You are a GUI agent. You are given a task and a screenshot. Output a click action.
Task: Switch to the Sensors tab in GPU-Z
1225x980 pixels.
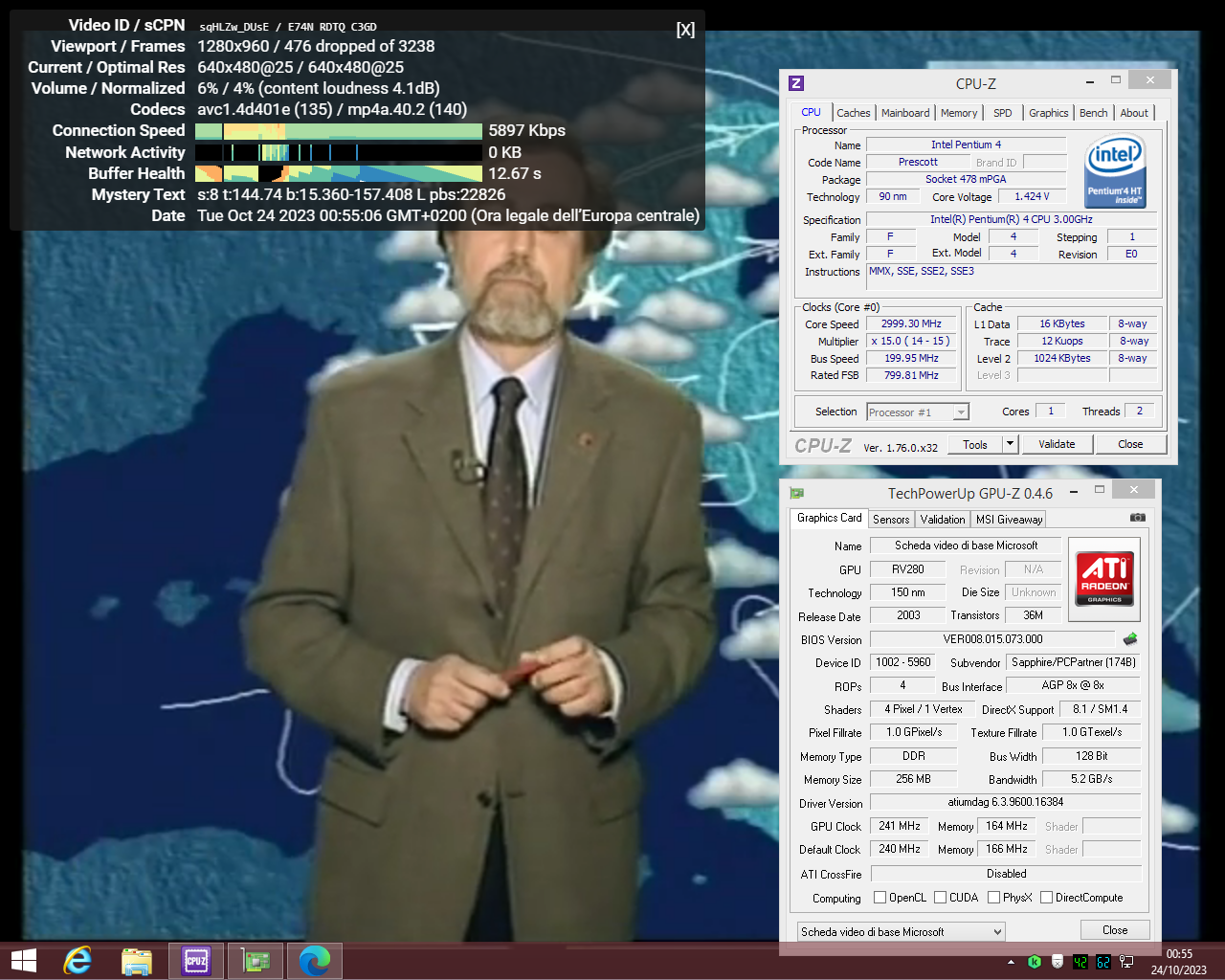[891, 520]
